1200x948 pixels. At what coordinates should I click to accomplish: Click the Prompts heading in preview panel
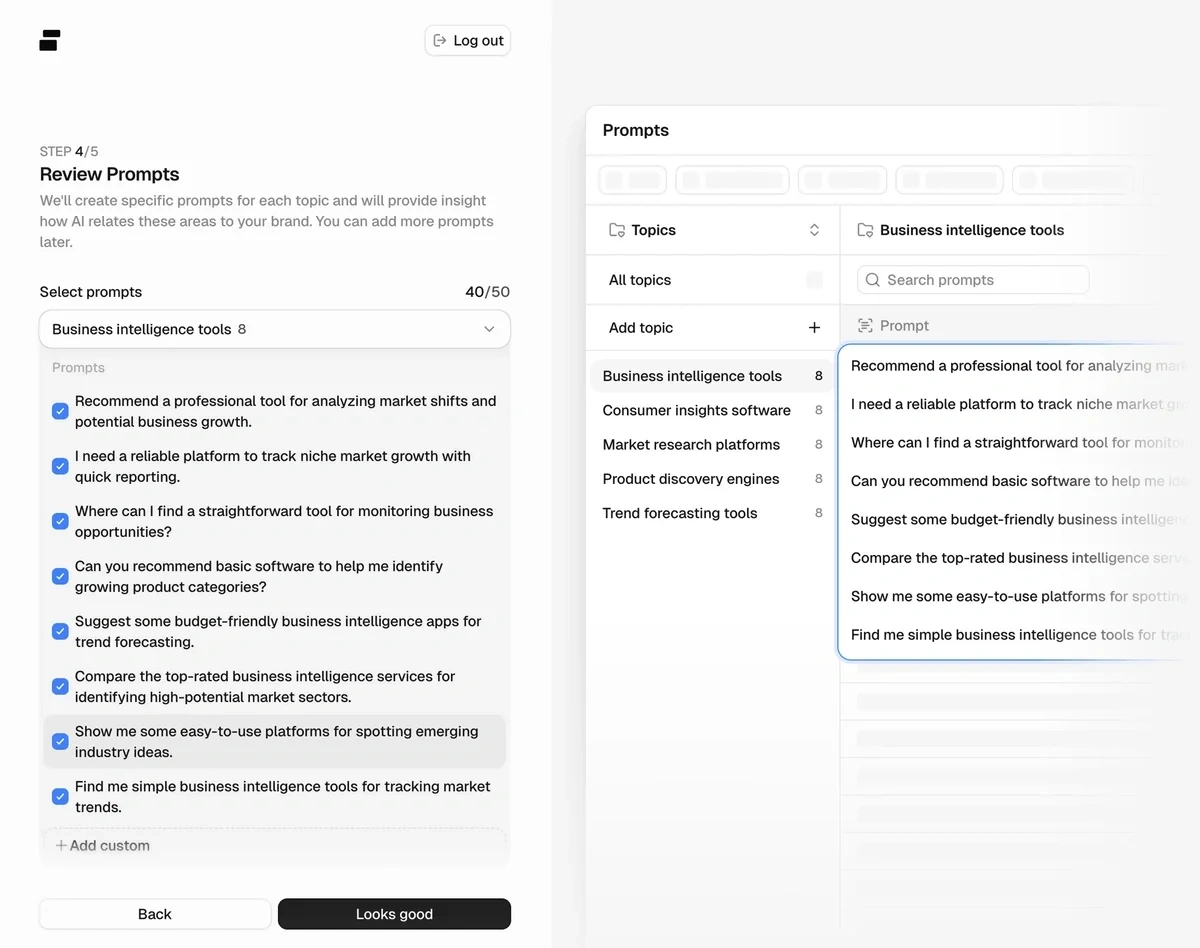point(636,130)
